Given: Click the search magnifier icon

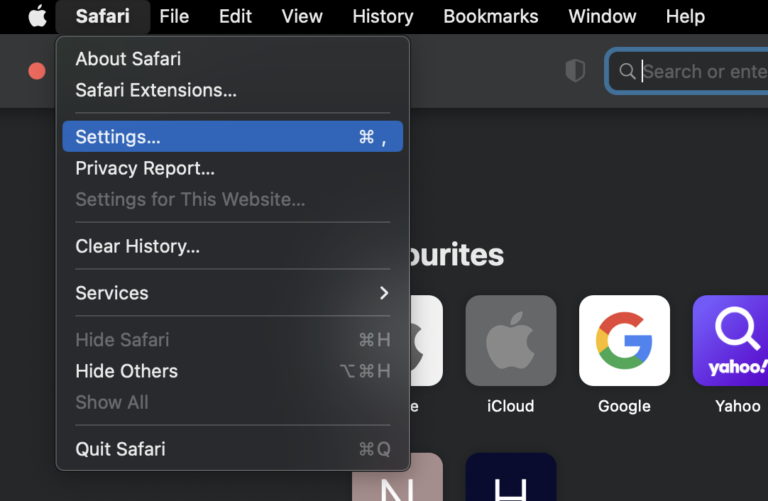Looking at the screenshot, I should coord(627,72).
